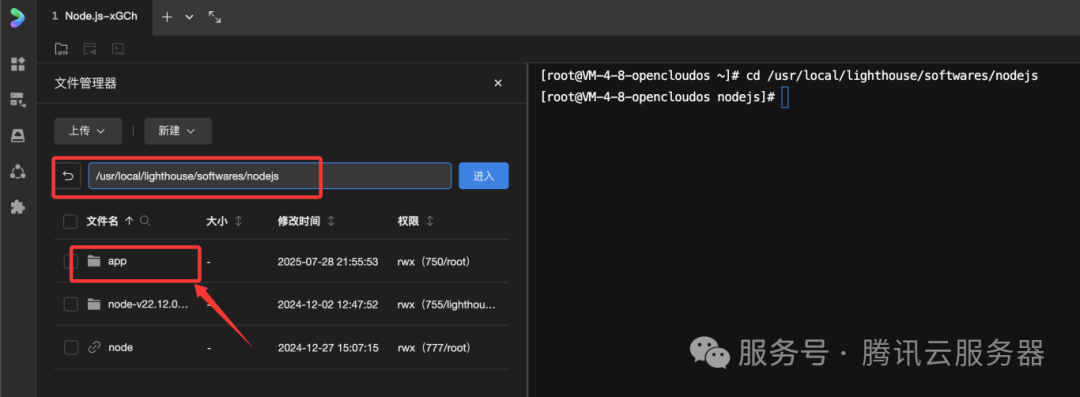Open the app folder name
1080x397 pixels.
coord(117,261)
